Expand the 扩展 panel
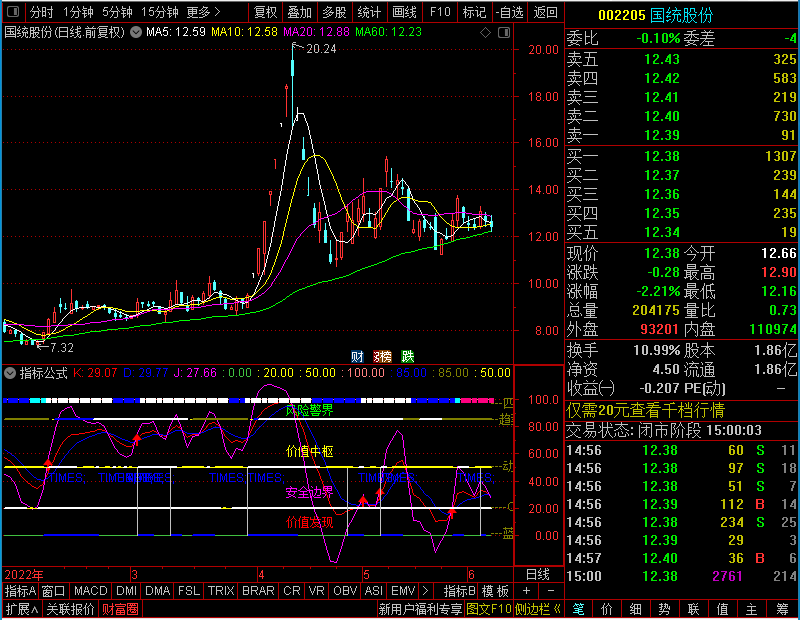The height and width of the screenshot is (620, 800). coord(22,609)
